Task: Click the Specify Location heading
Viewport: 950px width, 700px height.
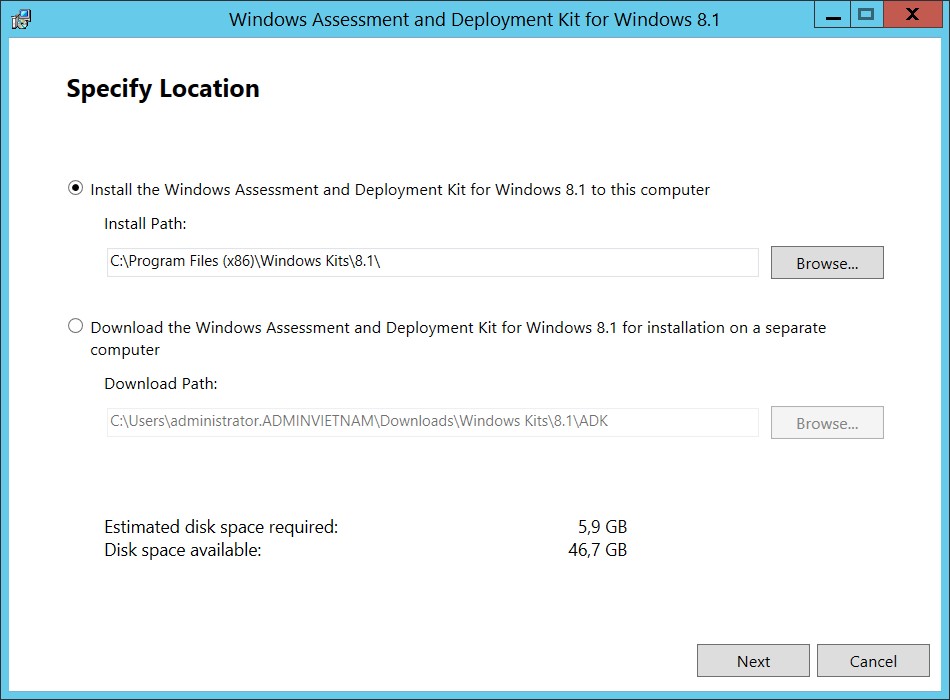Action: [163, 89]
